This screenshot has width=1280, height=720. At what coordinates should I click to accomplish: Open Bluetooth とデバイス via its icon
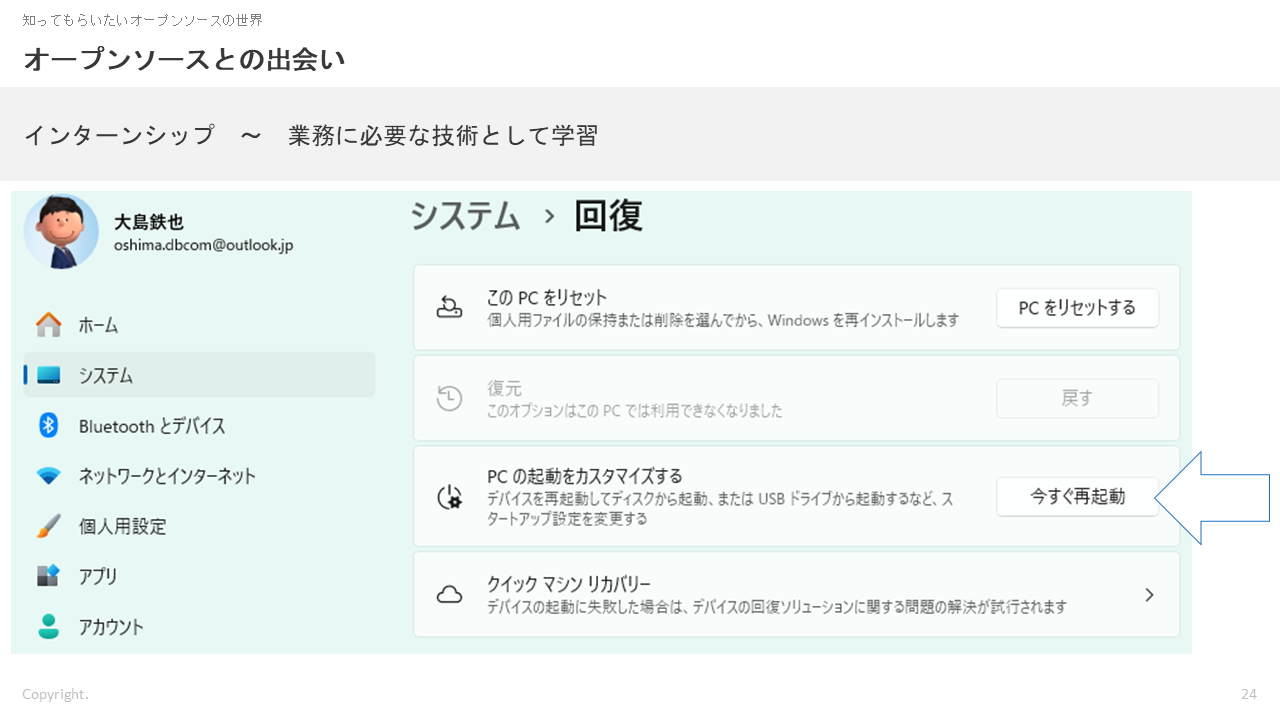[48, 426]
